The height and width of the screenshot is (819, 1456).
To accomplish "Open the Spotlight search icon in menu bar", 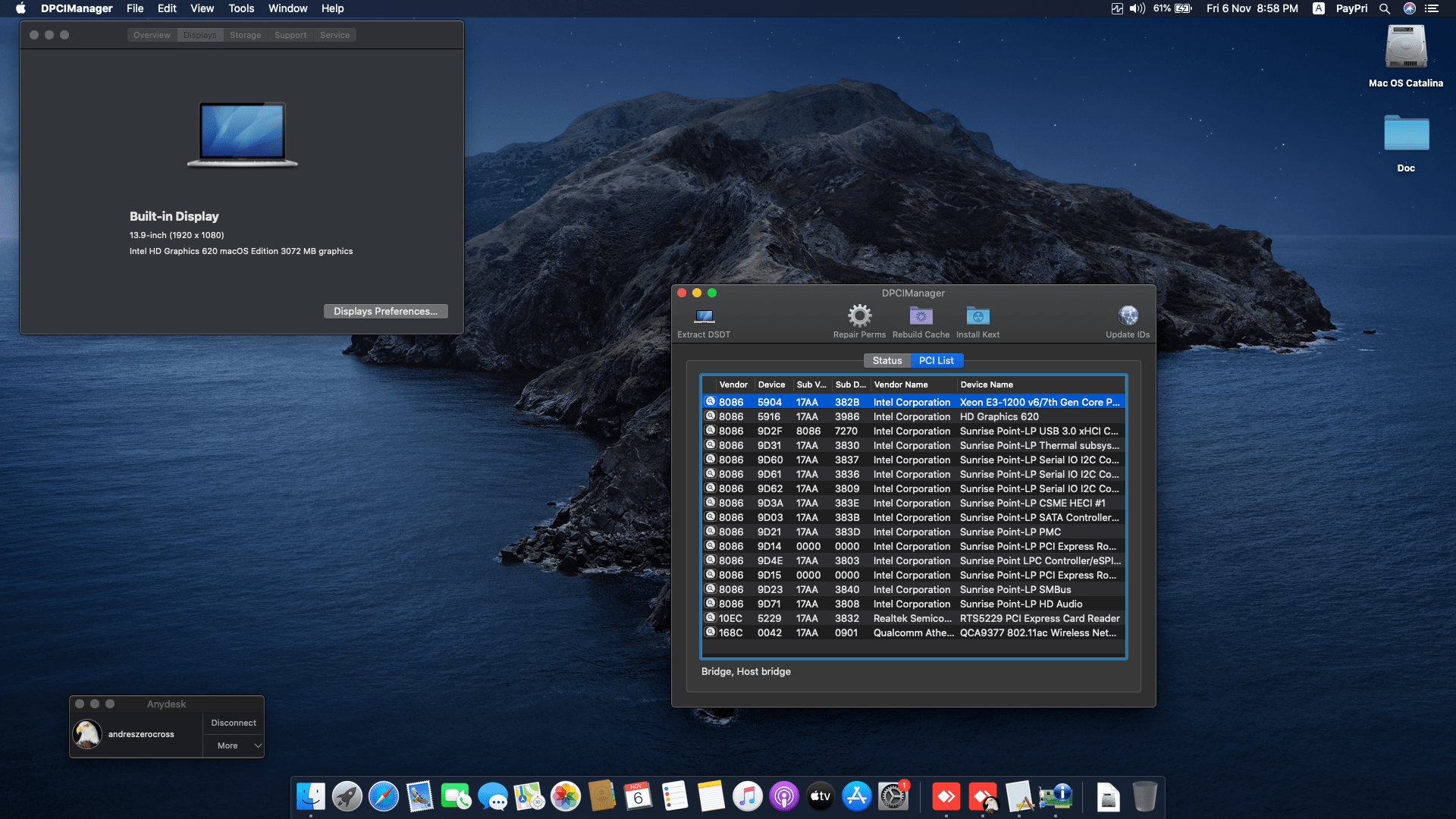I will pos(1384,8).
